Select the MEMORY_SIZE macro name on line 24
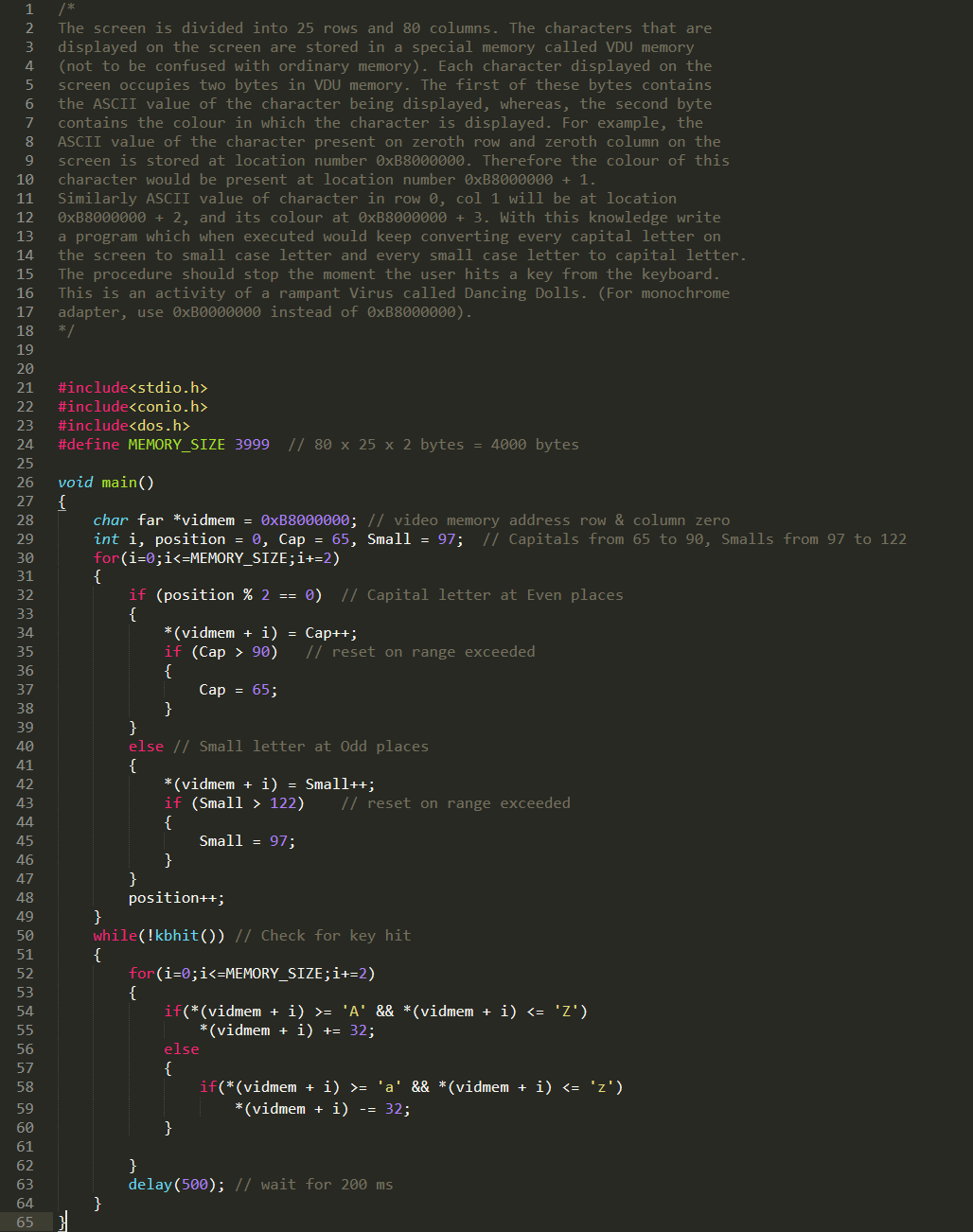The image size is (973, 1232). [x=176, y=444]
